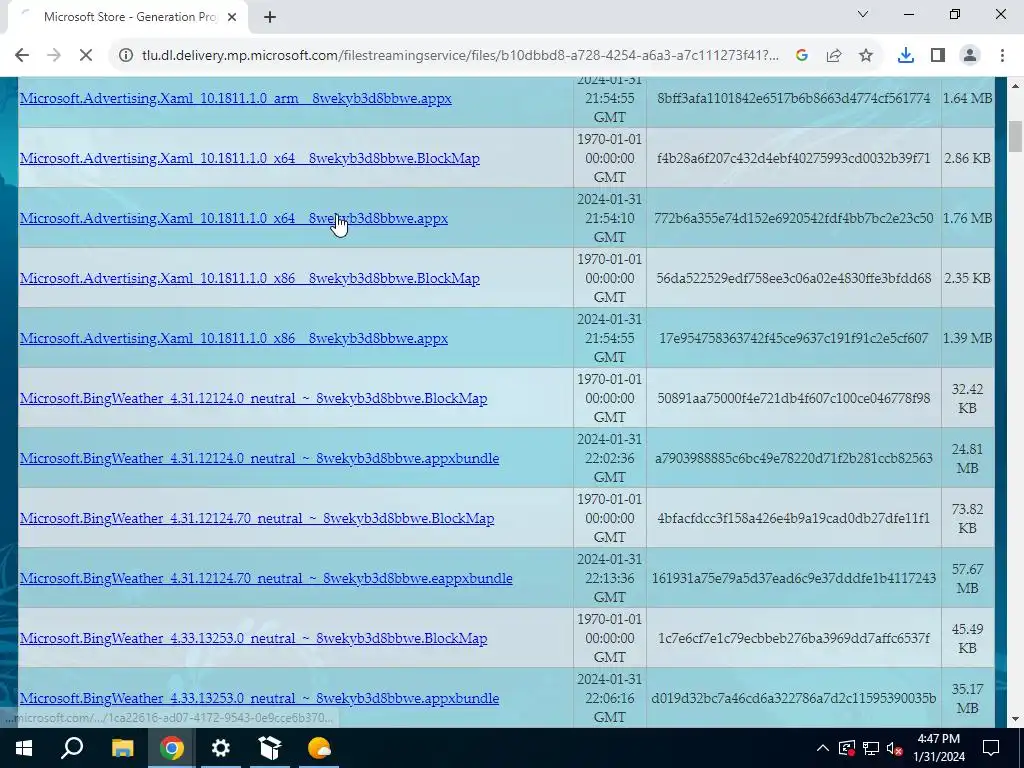
Task: Share this page icon
Action: pyautogui.click(x=834, y=56)
